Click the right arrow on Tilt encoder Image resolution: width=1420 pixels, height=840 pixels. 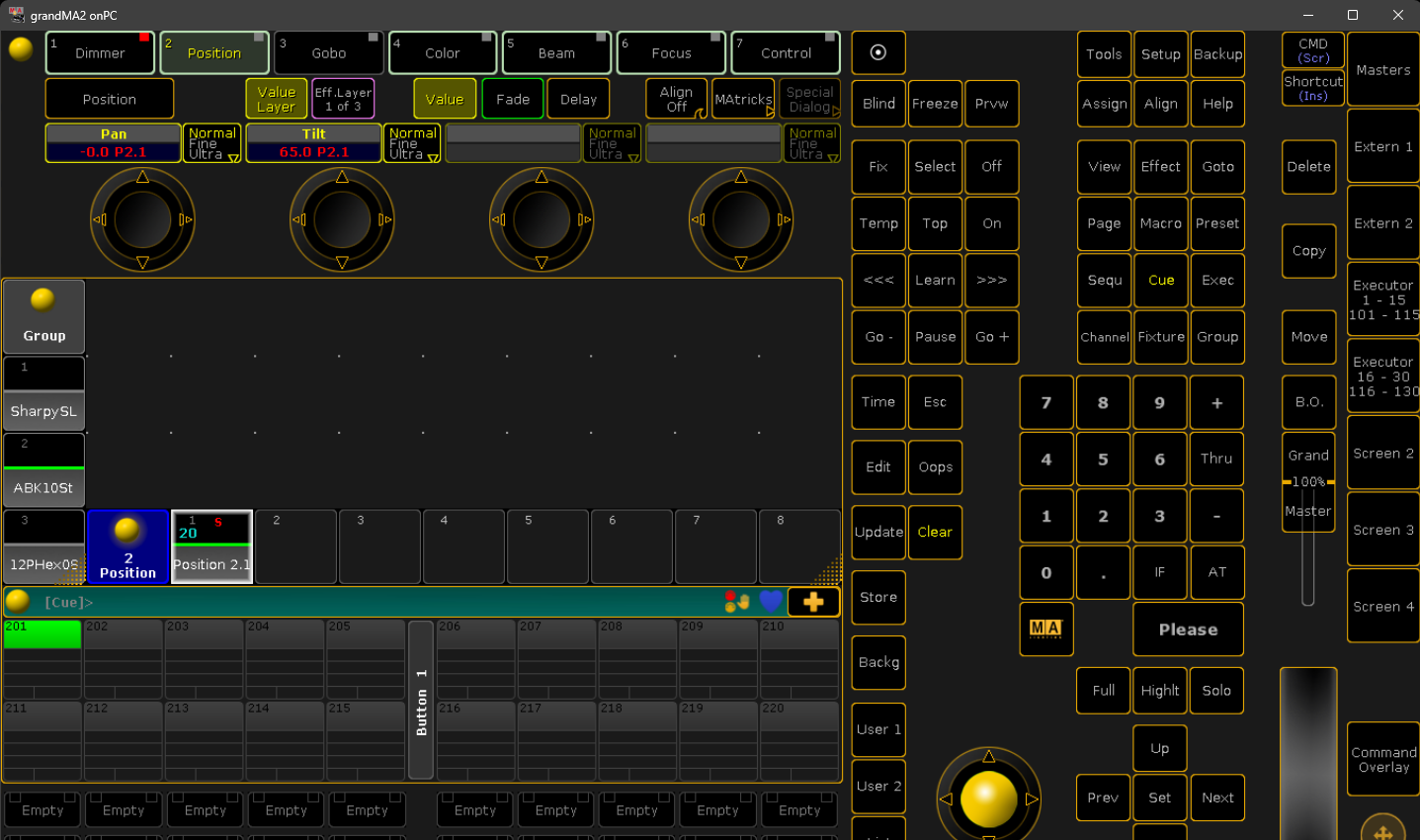pyautogui.click(x=384, y=219)
